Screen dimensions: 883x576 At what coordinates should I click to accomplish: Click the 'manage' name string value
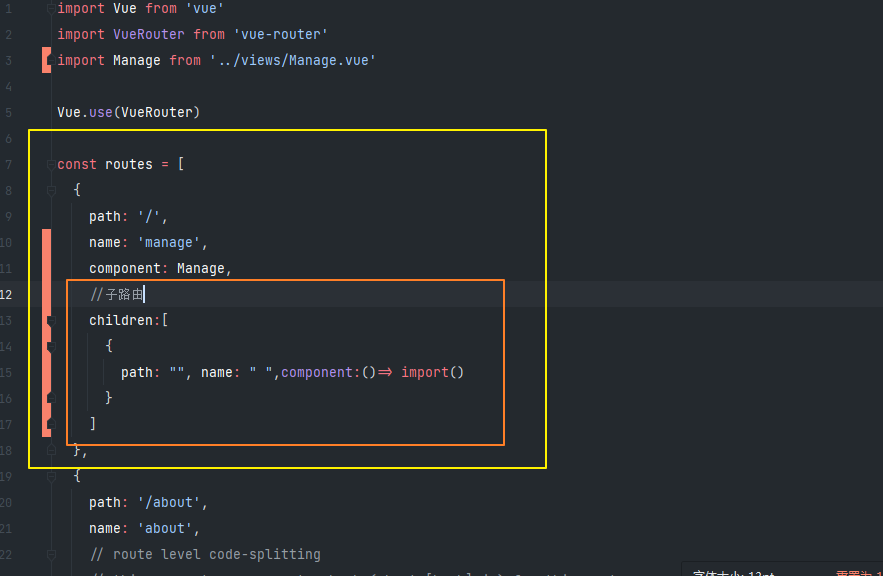[x=168, y=242]
